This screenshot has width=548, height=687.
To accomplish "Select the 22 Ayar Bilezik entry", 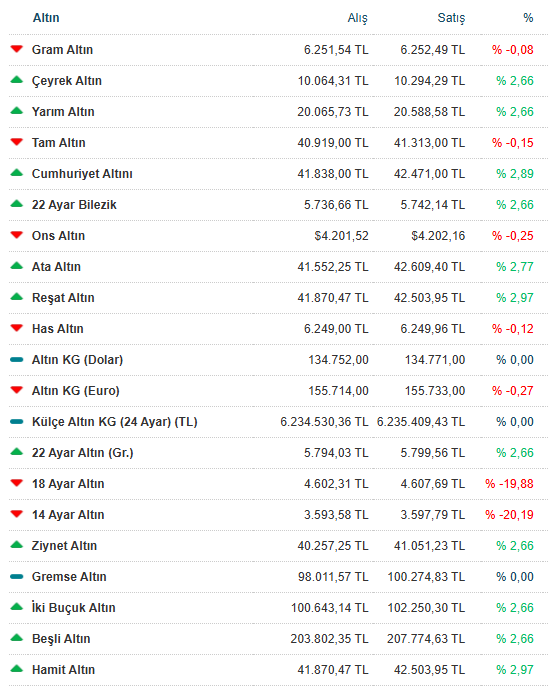I will tap(74, 205).
